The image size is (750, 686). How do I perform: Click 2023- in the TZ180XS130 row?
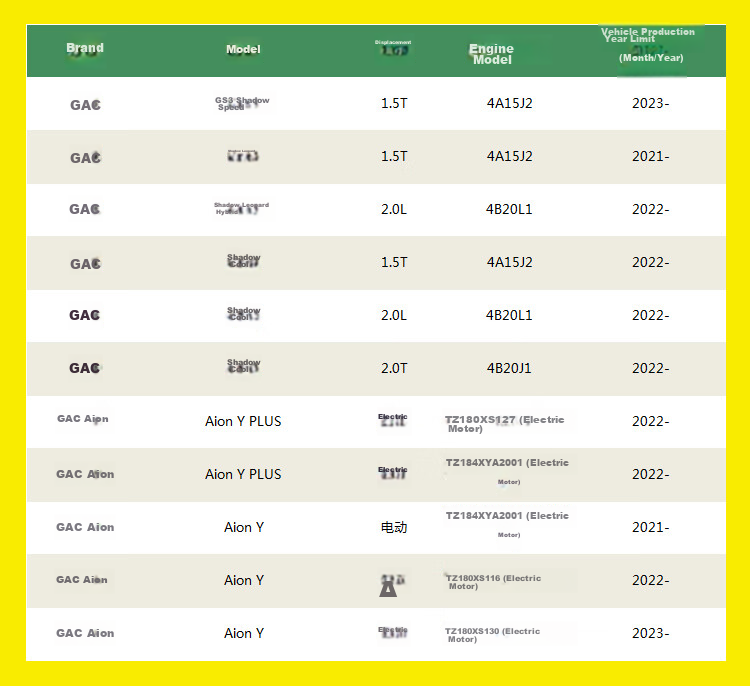[x=651, y=633]
